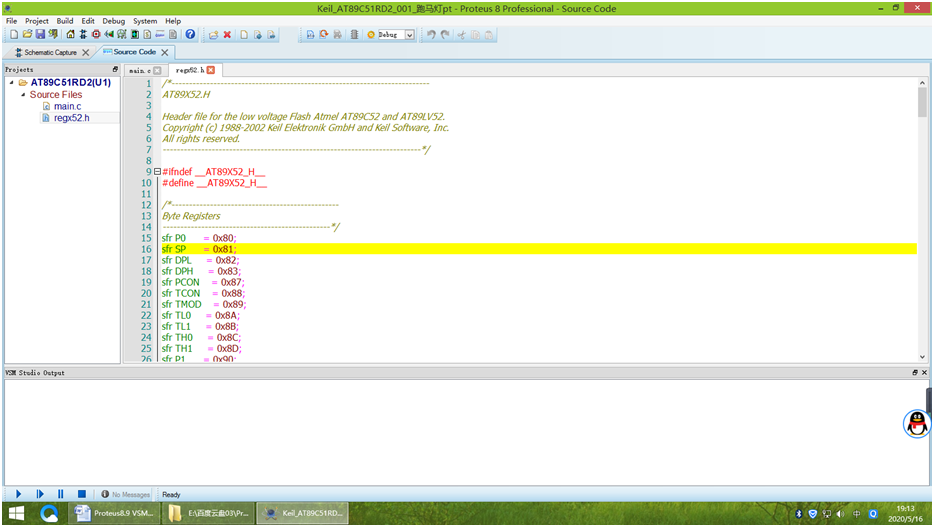Collapse the AT89C51RD2(U1) project node
This screenshot has height=527, width=934.
(x=11, y=82)
